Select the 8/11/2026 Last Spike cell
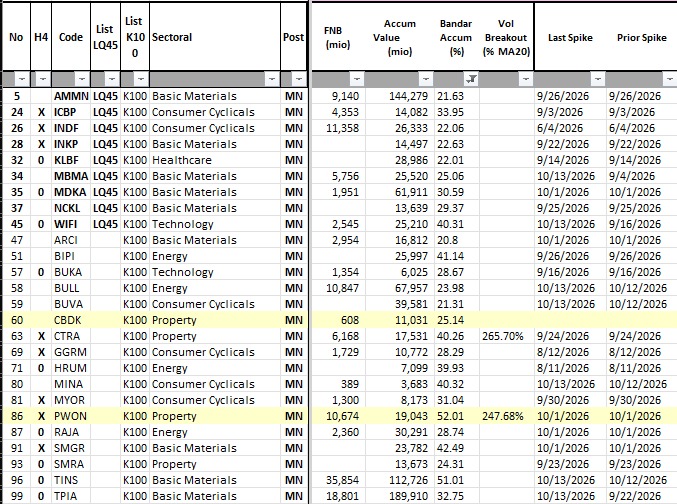 pyautogui.click(x=570, y=368)
